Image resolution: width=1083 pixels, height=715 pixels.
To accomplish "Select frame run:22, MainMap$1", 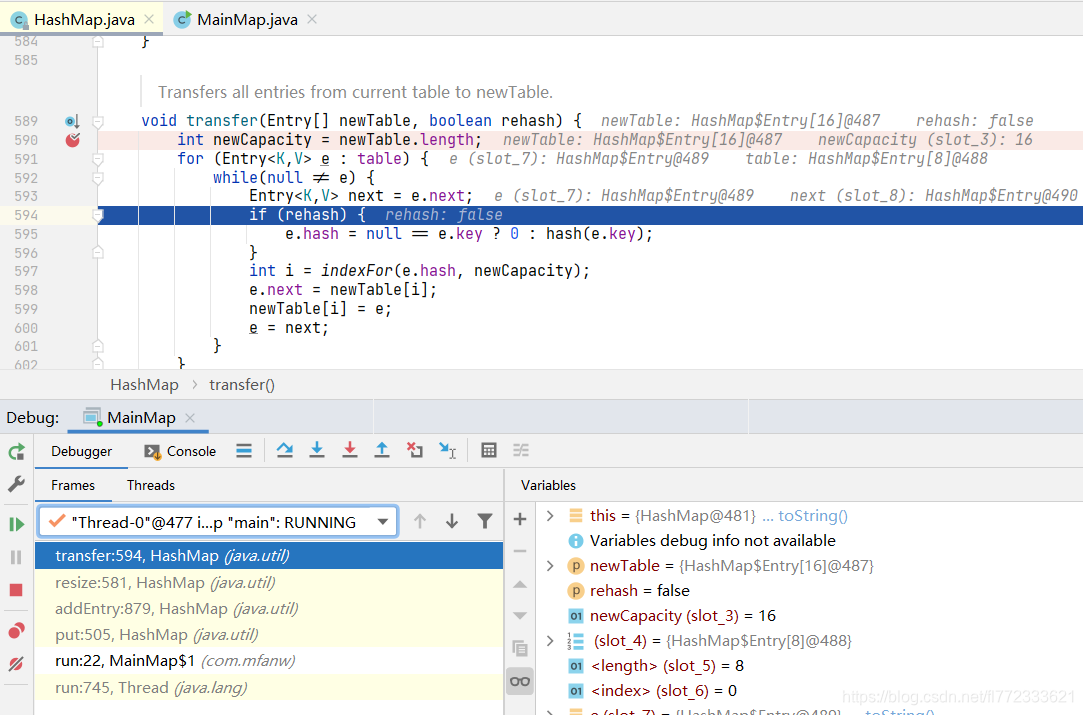I will coord(269,661).
